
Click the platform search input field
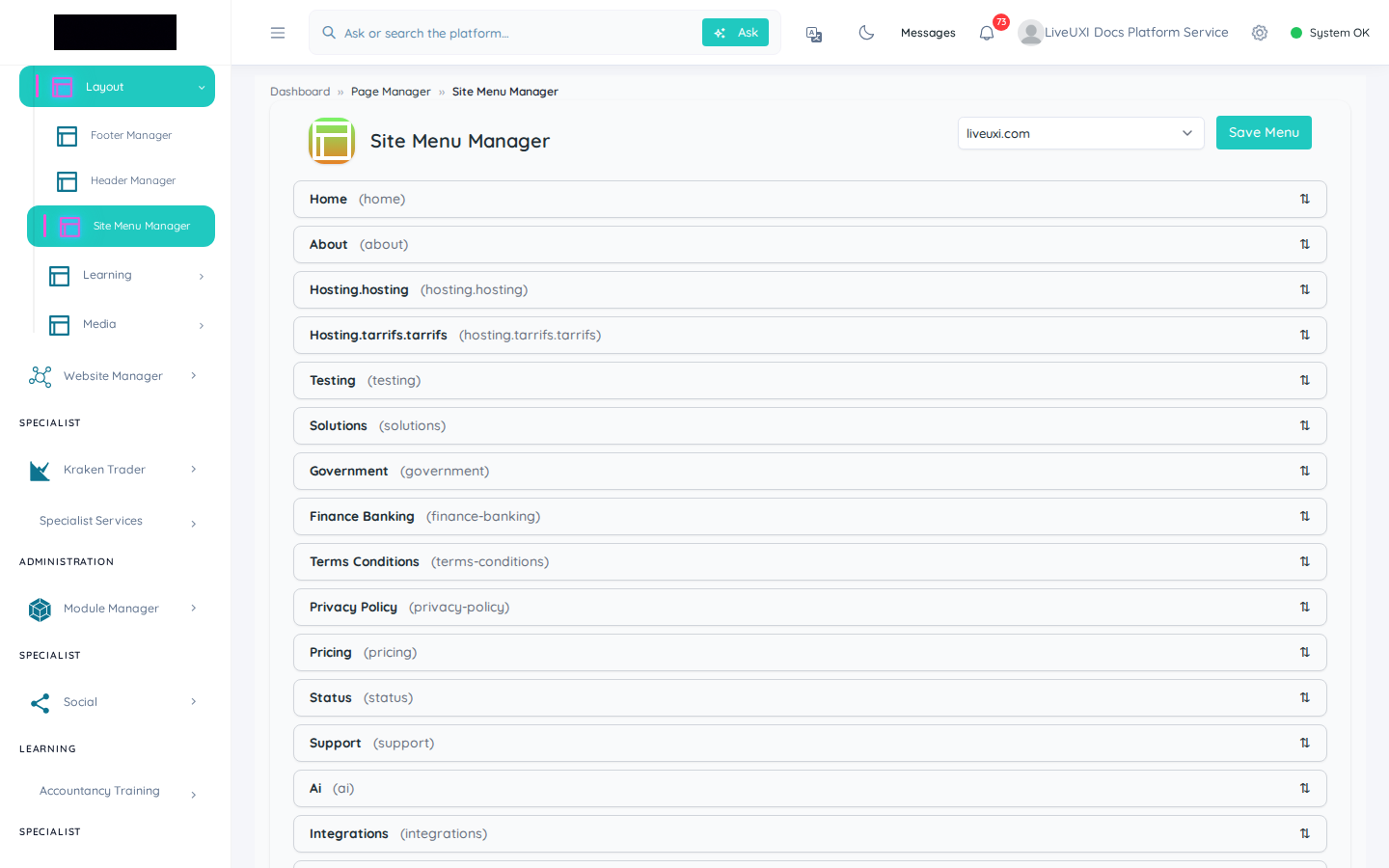click(x=519, y=33)
